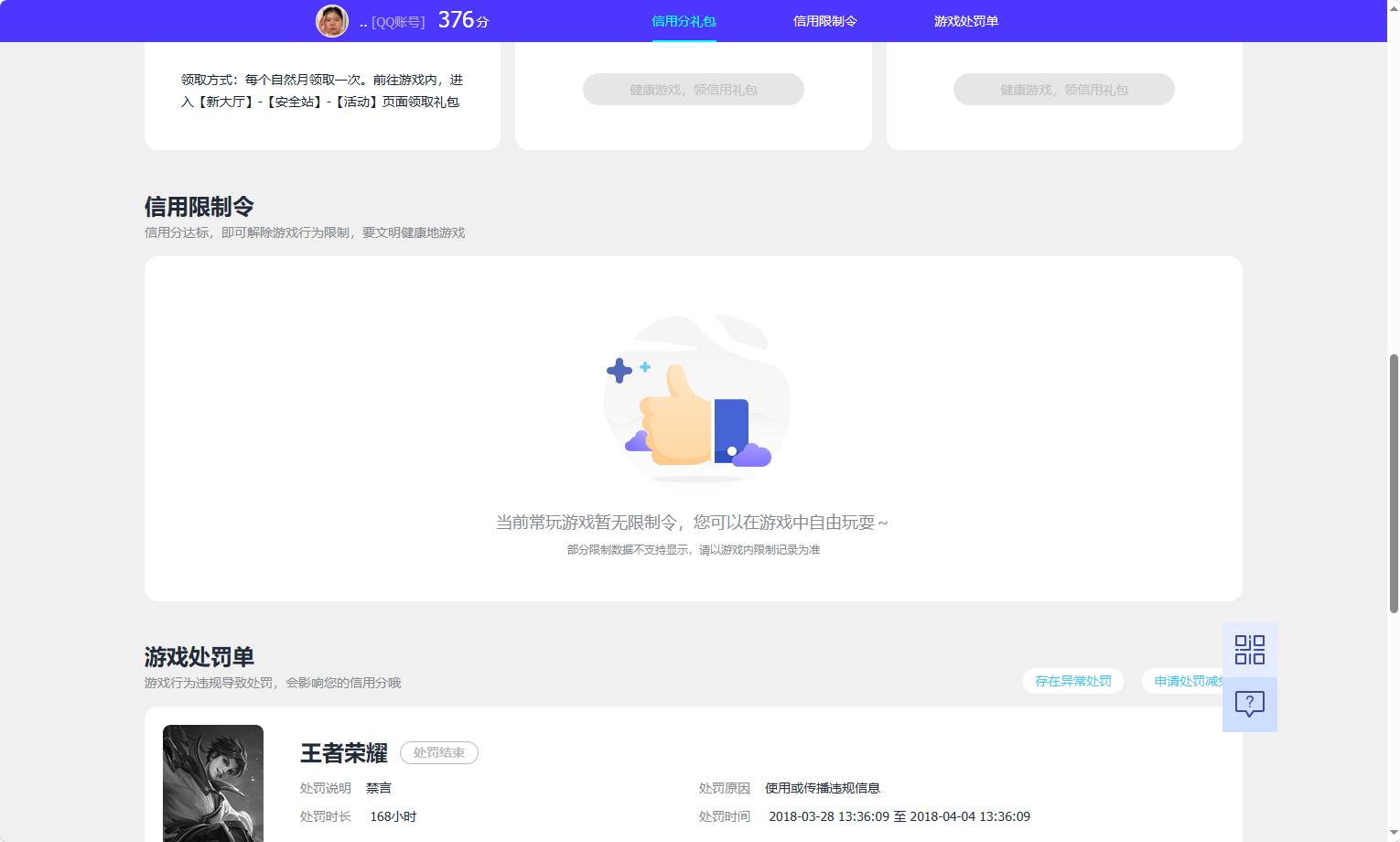This screenshot has height=842, width=1400.
Task: Click the 游戏处罚单 section heading
Action: [x=199, y=657]
